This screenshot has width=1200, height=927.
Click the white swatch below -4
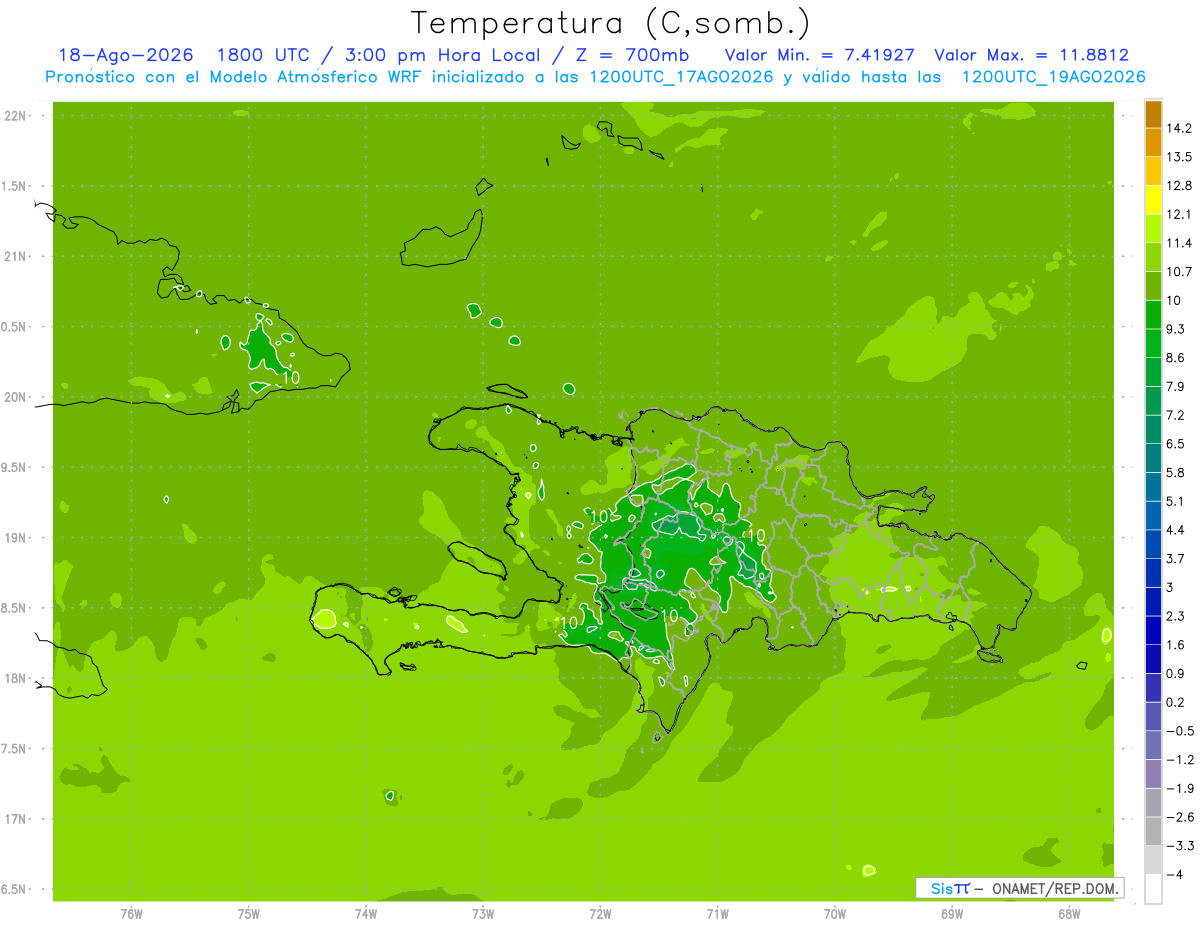(1153, 888)
